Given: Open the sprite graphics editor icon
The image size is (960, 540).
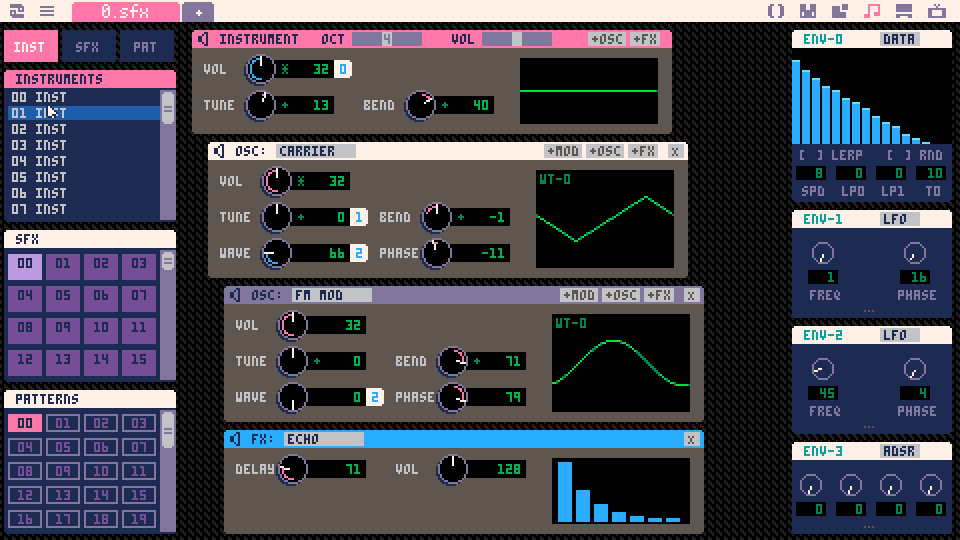Looking at the screenshot, I should pos(808,11).
